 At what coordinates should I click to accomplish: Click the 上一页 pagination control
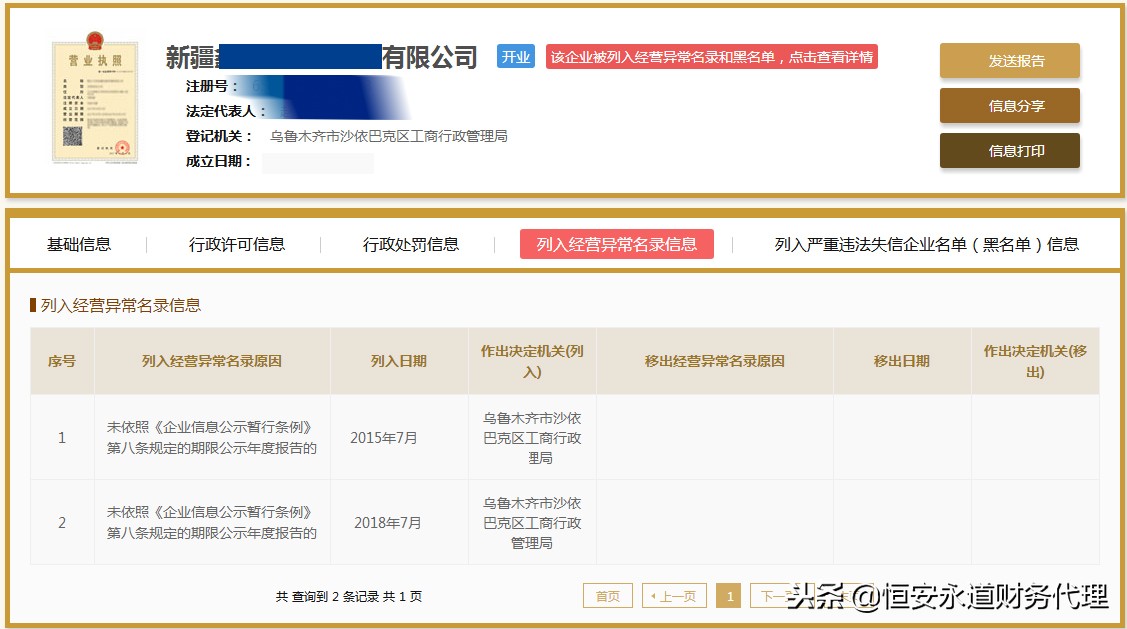point(673,594)
